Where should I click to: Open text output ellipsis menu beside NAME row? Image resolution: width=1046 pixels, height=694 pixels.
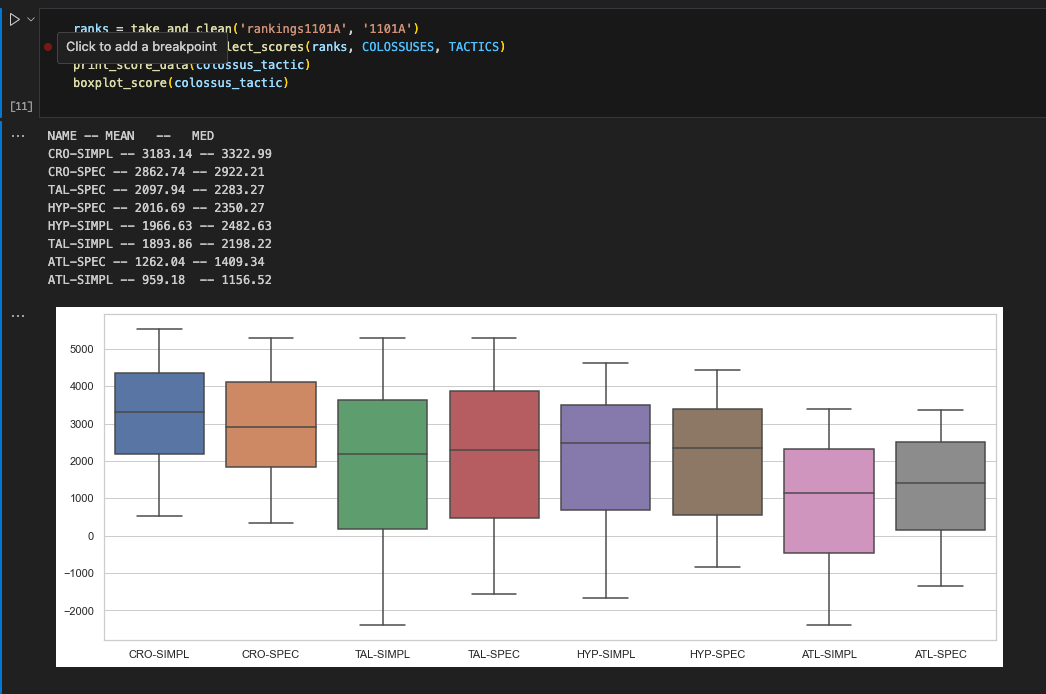(18, 136)
